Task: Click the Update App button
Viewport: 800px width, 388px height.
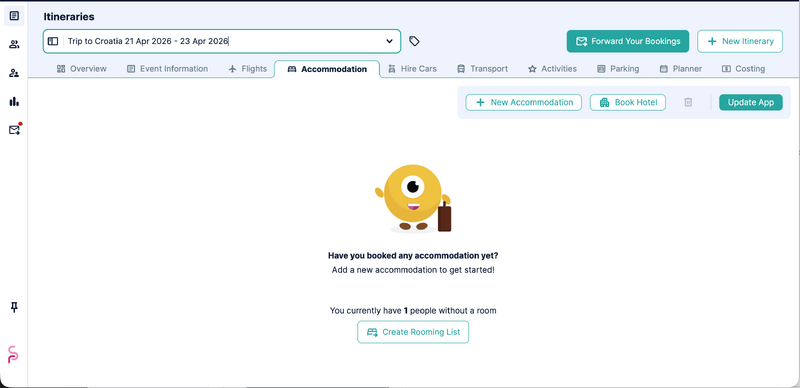Action: (x=751, y=102)
